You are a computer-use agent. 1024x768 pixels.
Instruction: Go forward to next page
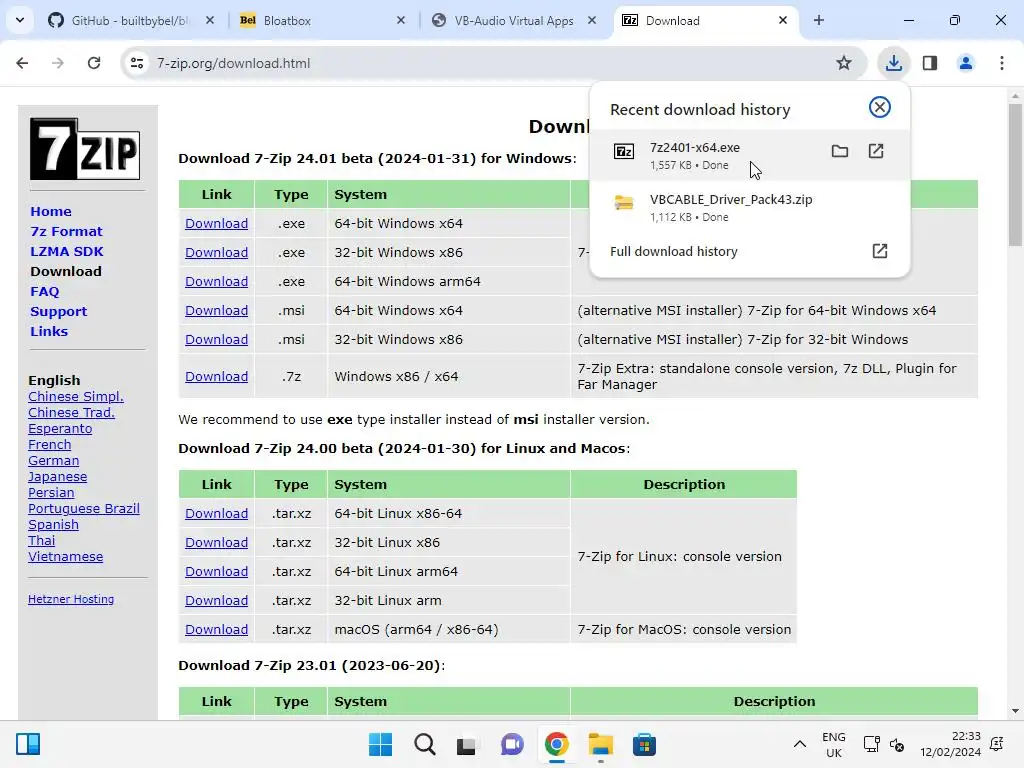point(58,63)
